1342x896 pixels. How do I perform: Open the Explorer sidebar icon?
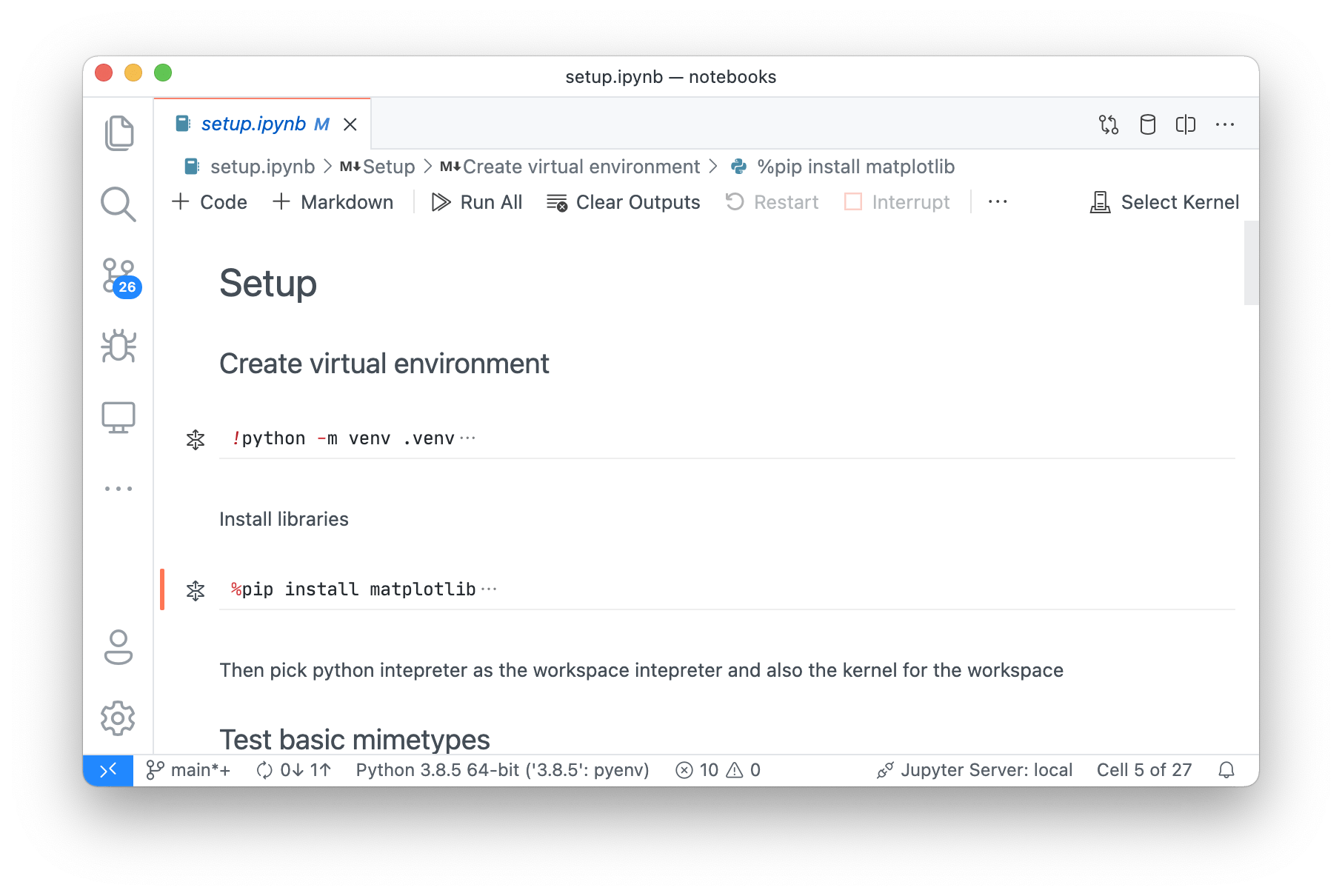118,132
